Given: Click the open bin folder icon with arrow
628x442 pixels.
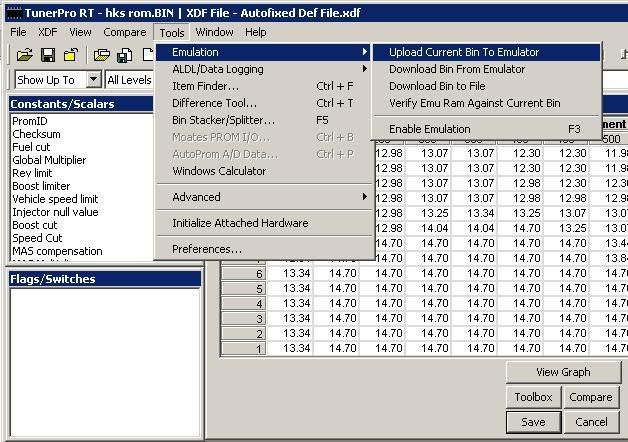Looking at the screenshot, I should click(x=24, y=54).
